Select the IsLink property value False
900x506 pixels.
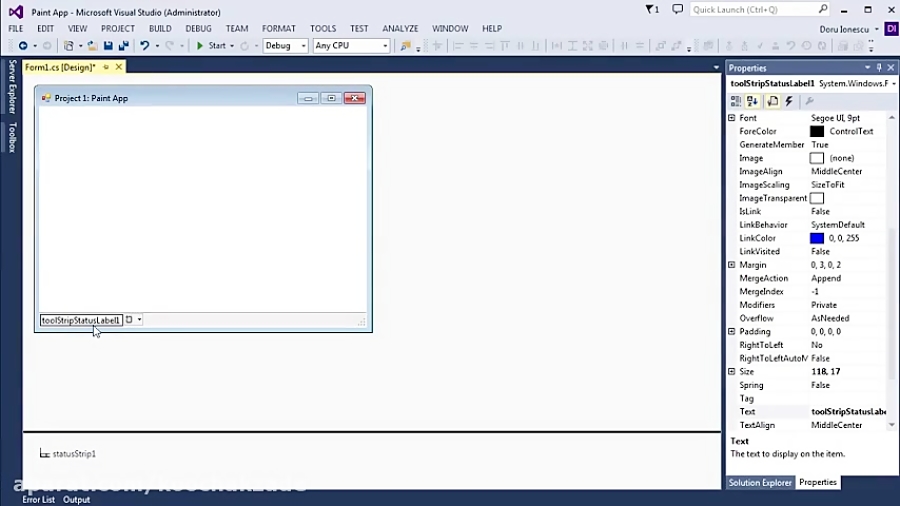820,212
